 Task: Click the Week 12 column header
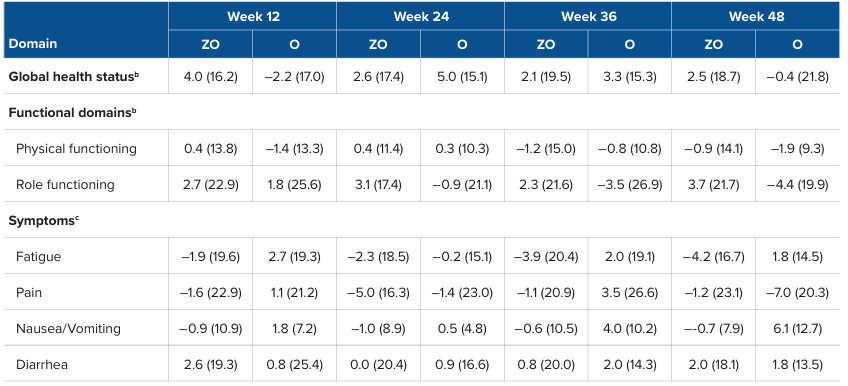pyautogui.click(x=252, y=17)
